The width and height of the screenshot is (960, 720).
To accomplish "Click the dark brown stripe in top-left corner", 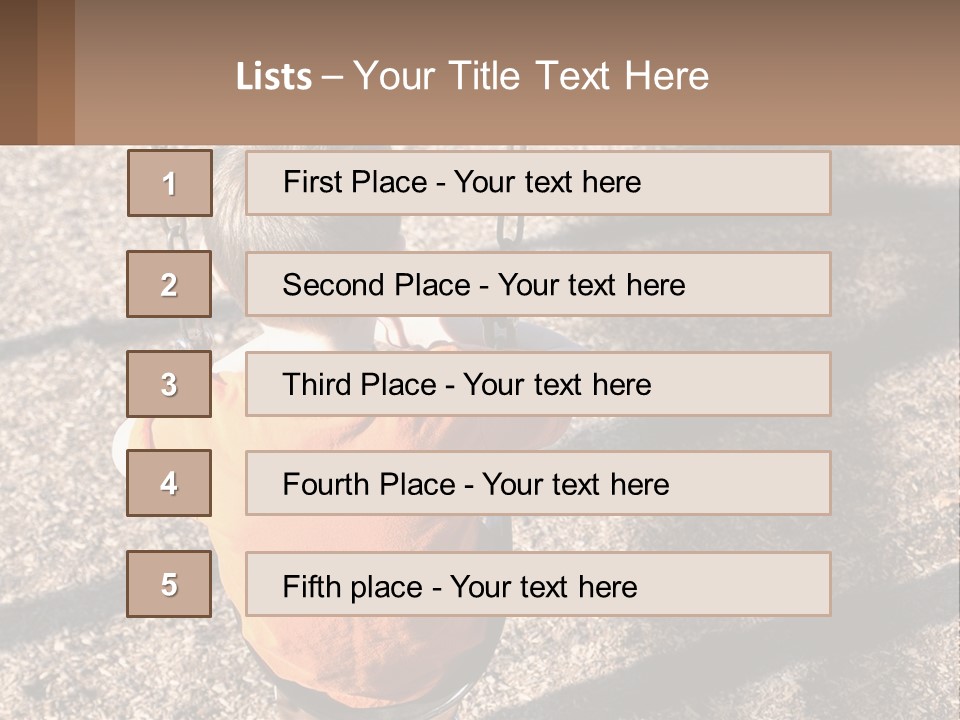I will point(18,72).
